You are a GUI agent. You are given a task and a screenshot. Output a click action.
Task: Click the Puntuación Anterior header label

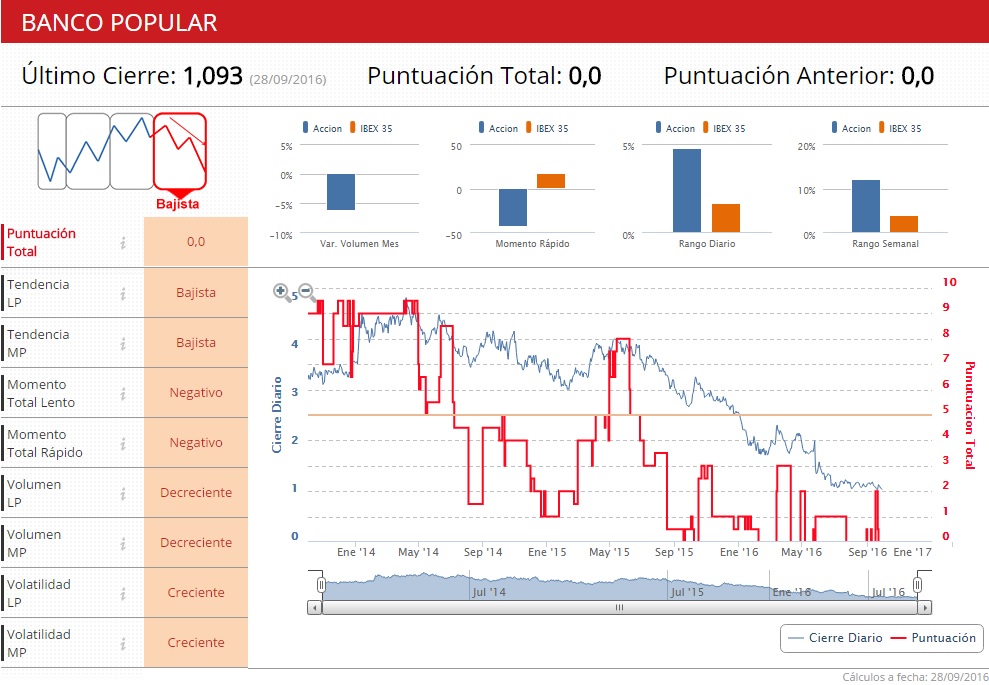coord(779,76)
